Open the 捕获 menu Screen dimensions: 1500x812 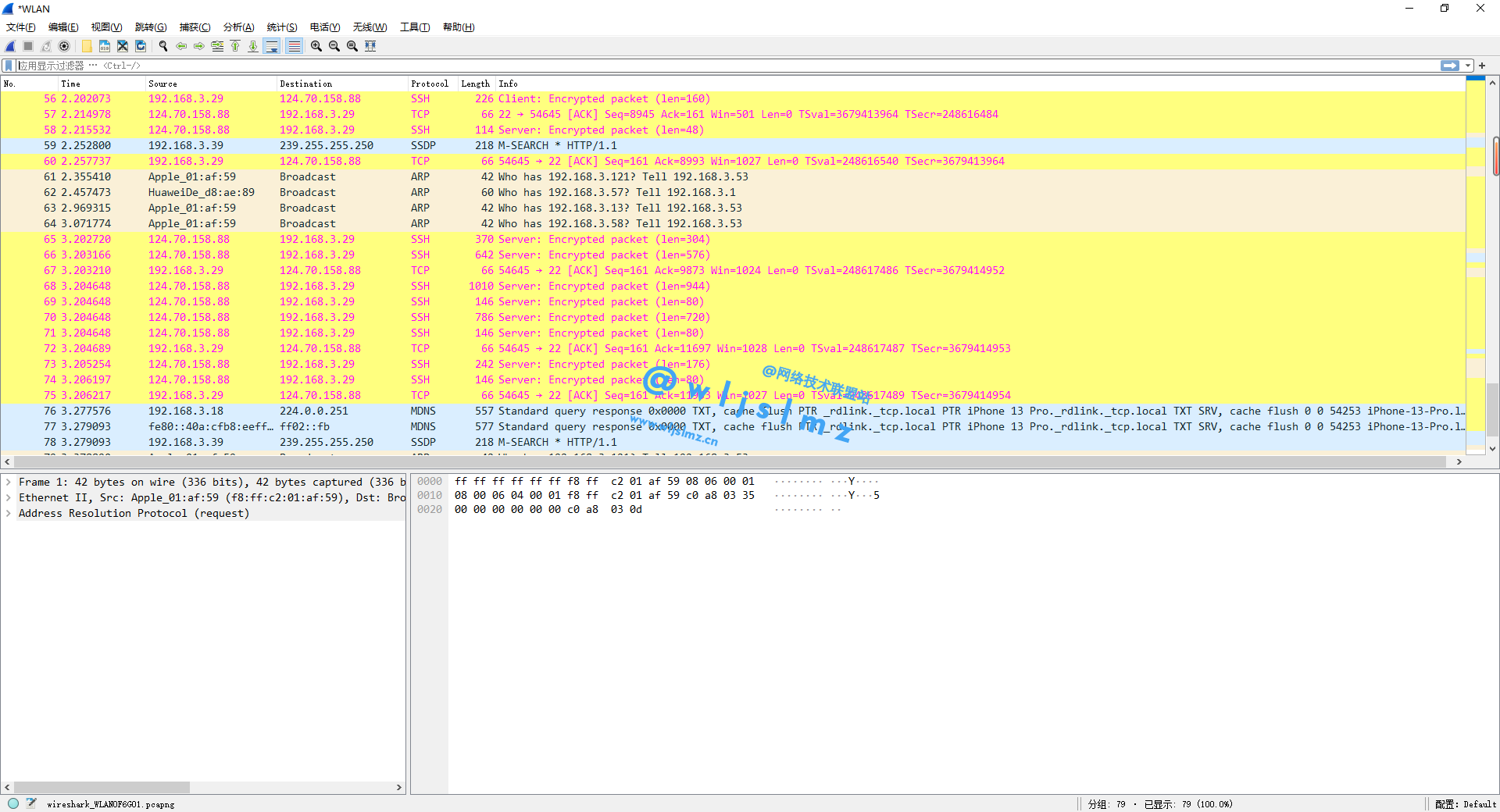pyautogui.click(x=195, y=27)
